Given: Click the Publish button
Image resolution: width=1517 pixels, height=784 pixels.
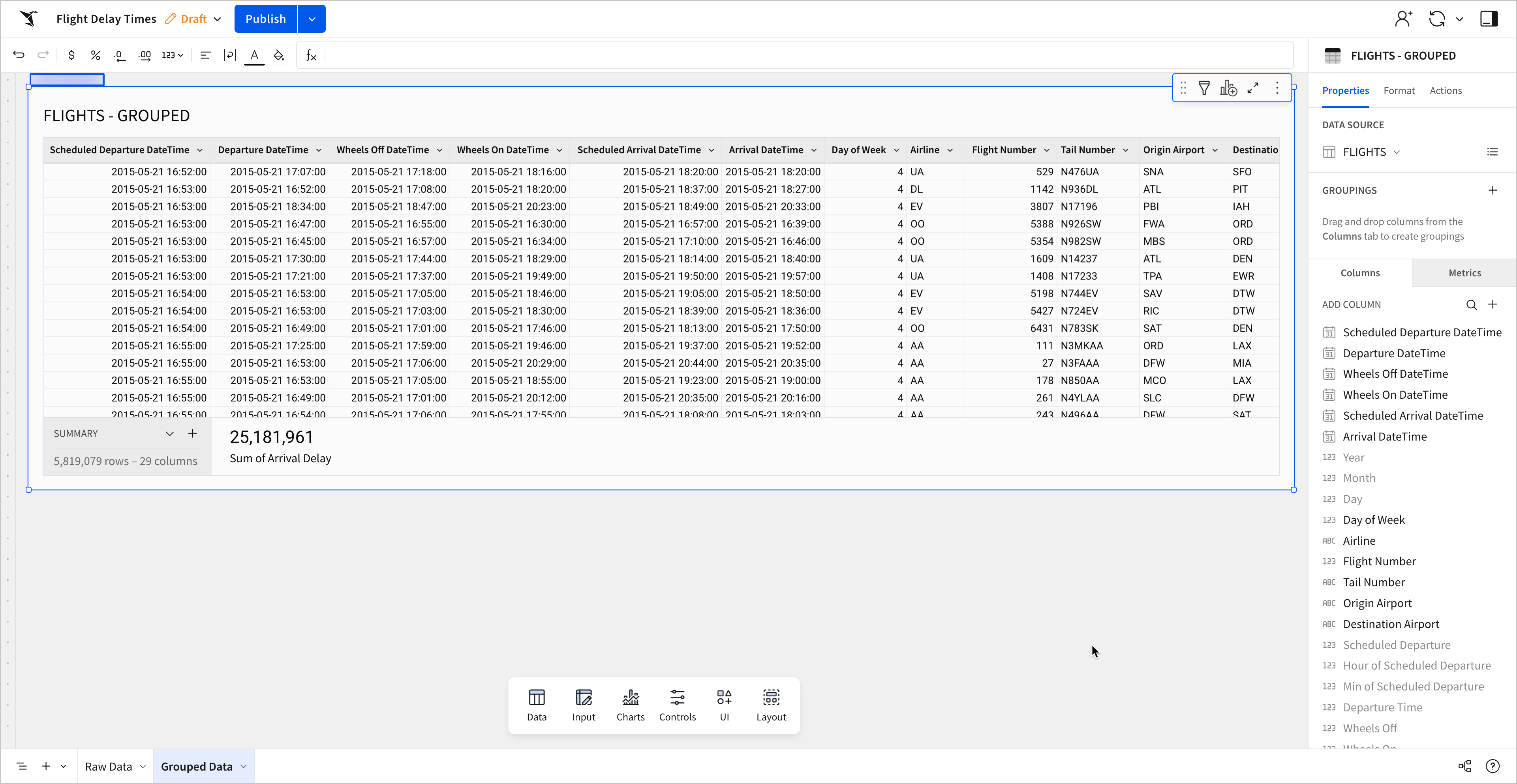Looking at the screenshot, I should [x=266, y=19].
